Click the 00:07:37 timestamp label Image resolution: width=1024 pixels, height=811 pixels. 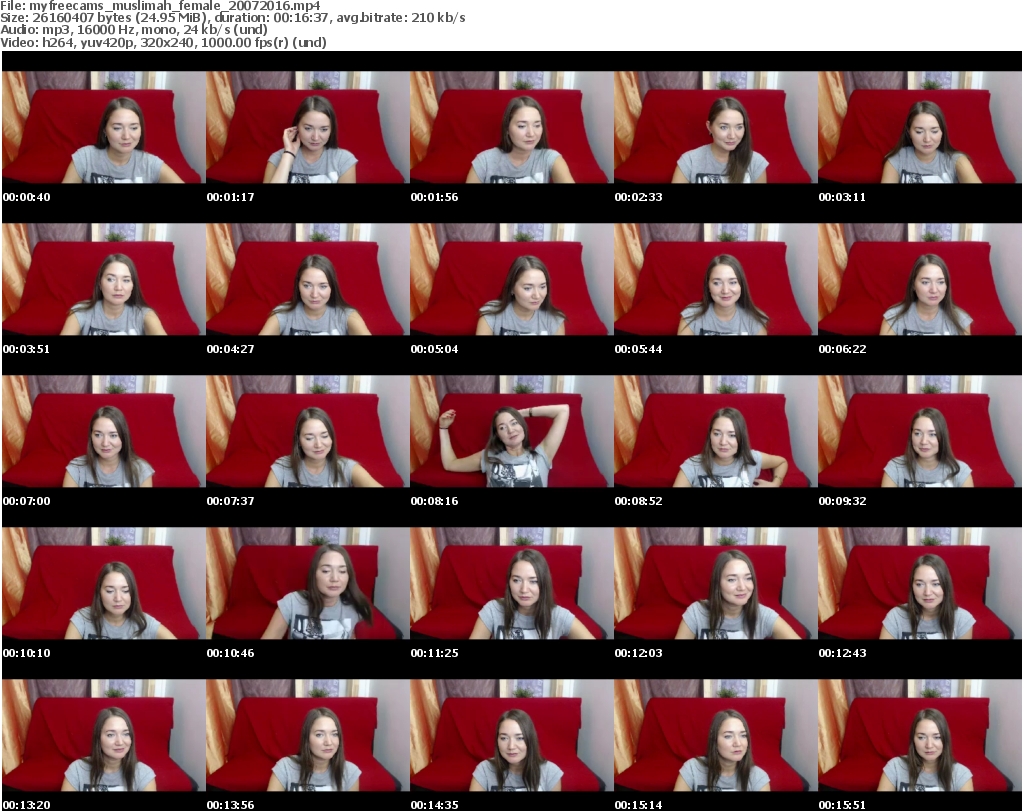[231, 501]
